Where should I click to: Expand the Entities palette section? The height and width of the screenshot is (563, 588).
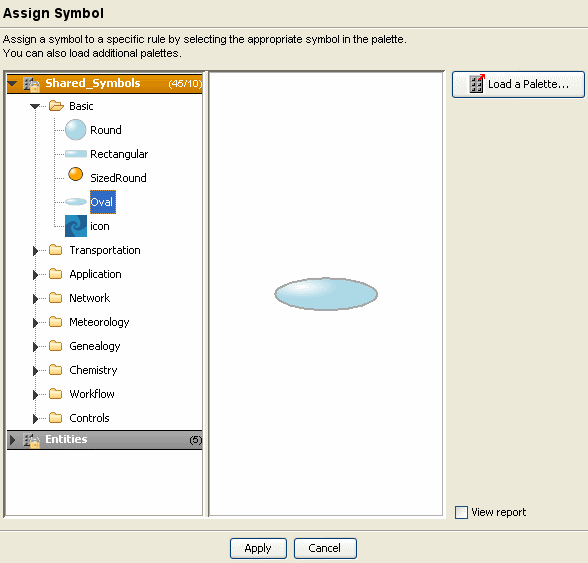(x=12, y=440)
